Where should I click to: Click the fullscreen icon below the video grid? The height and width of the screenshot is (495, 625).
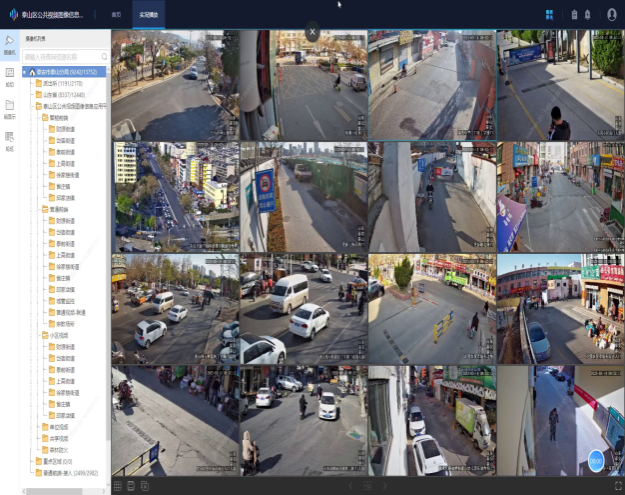tap(616, 487)
